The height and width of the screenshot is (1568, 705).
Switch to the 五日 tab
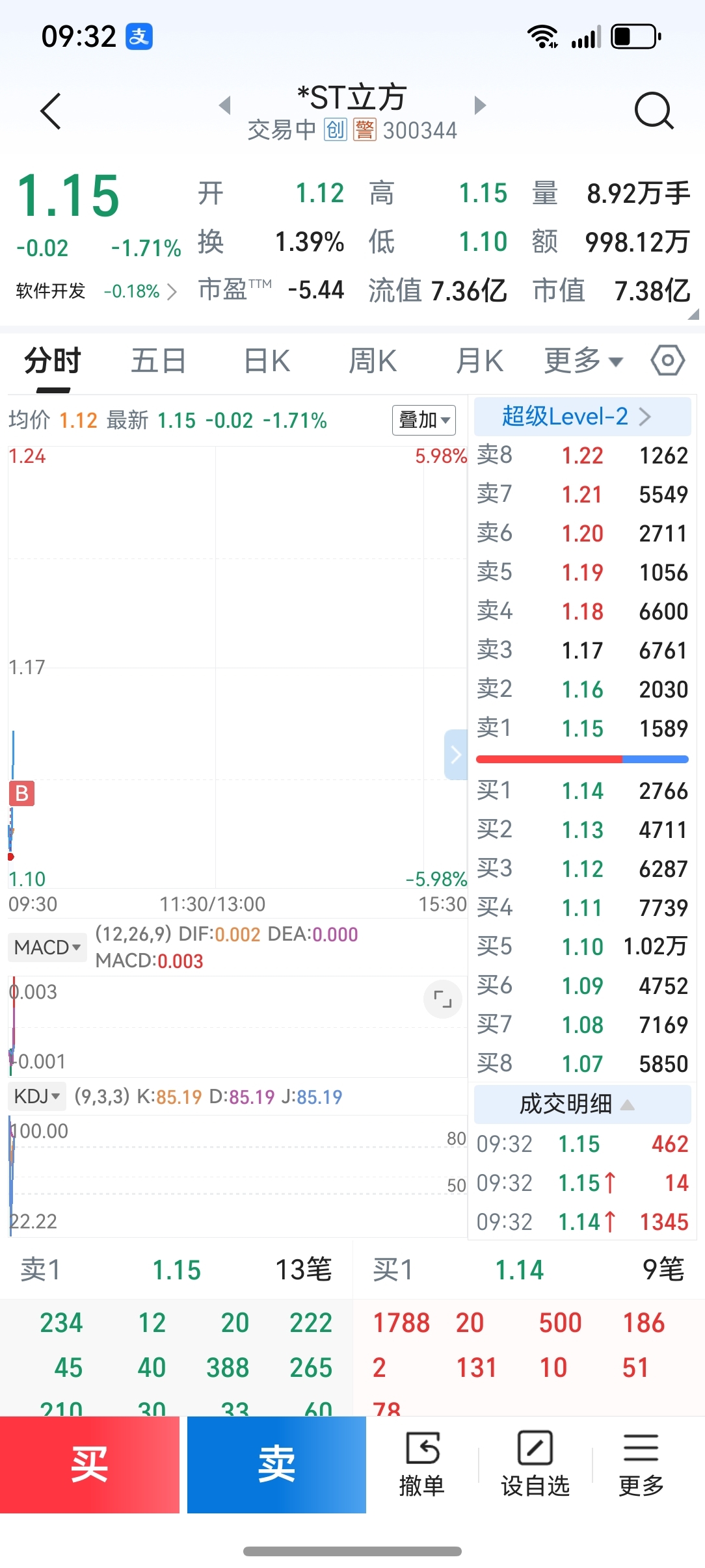click(x=159, y=361)
